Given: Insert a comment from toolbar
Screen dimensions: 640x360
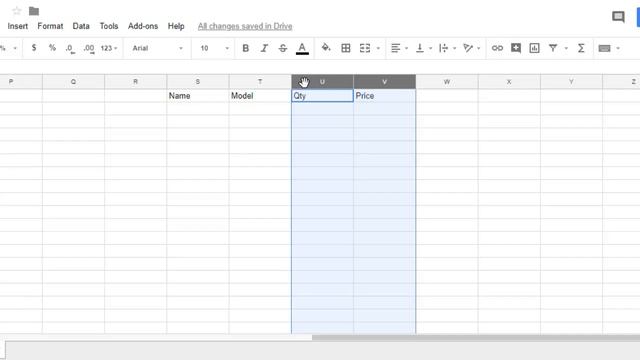Looking at the screenshot, I should 516,48.
